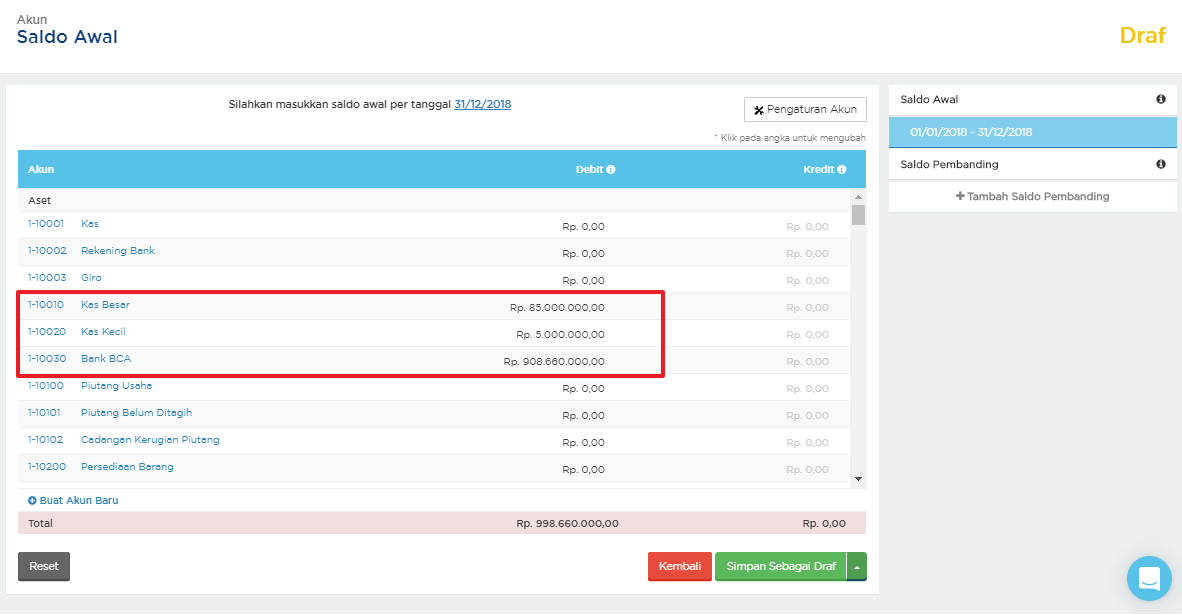Image resolution: width=1182 pixels, height=615 pixels.
Task: Click the date link 31/12/2018
Action: click(482, 104)
